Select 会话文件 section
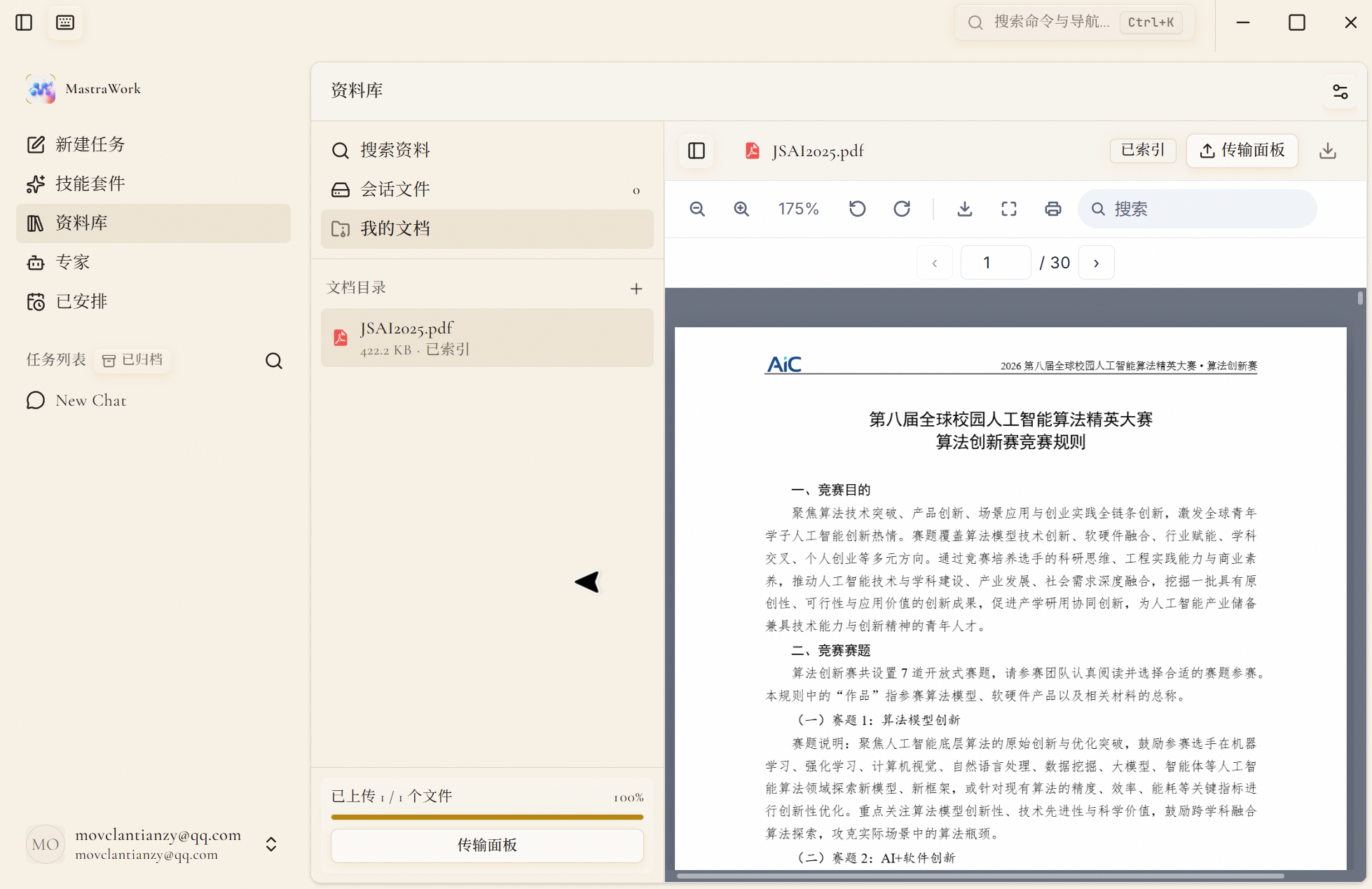This screenshot has width=1372, height=889. pos(487,190)
